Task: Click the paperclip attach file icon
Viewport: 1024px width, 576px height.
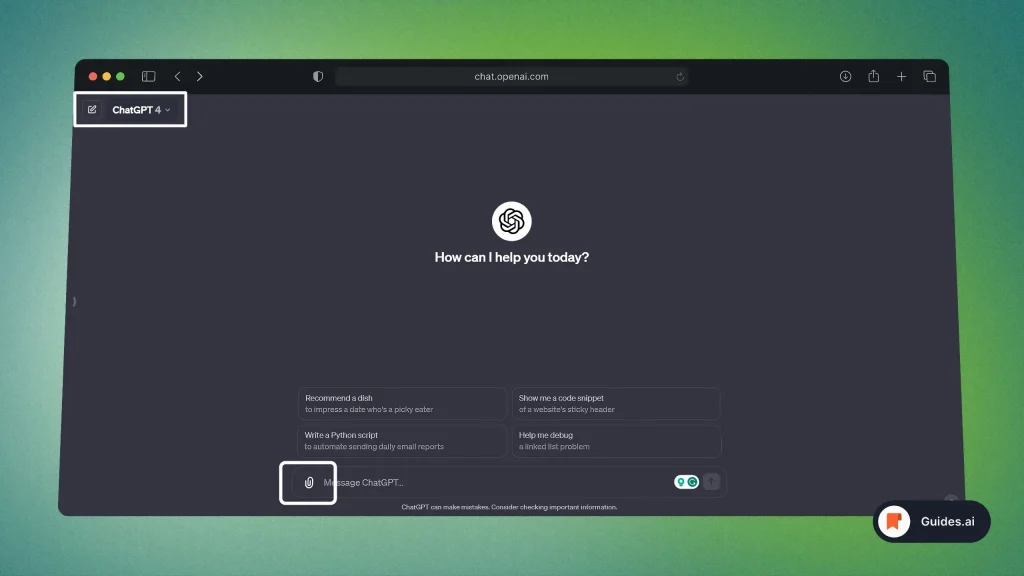Action: (309, 483)
